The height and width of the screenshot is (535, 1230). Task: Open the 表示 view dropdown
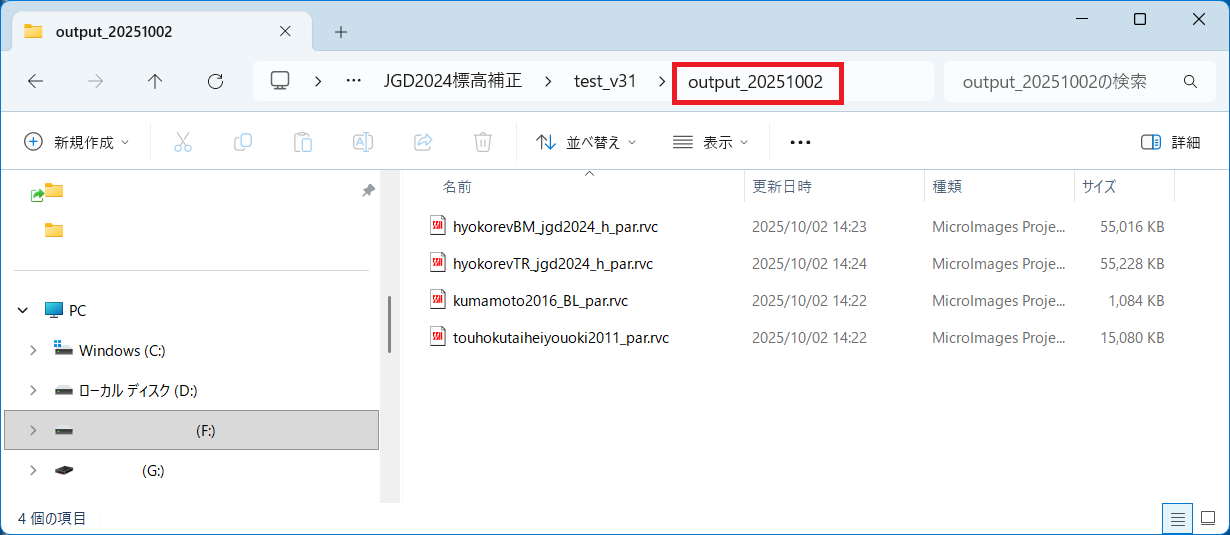(710, 142)
